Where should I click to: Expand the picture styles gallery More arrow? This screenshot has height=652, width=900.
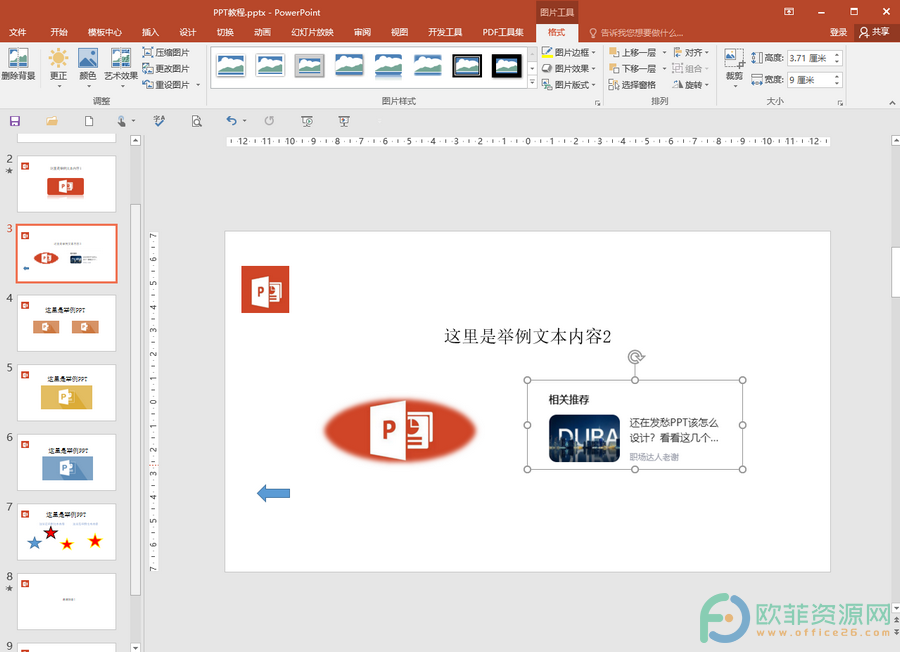point(532,83)
